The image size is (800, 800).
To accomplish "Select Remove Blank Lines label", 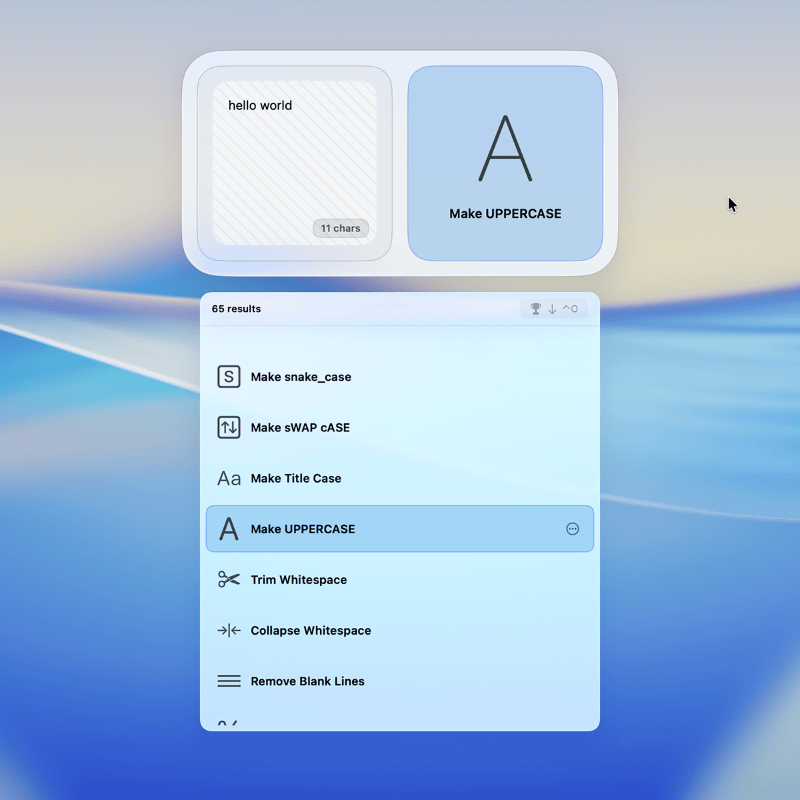I will click(307, 681).
